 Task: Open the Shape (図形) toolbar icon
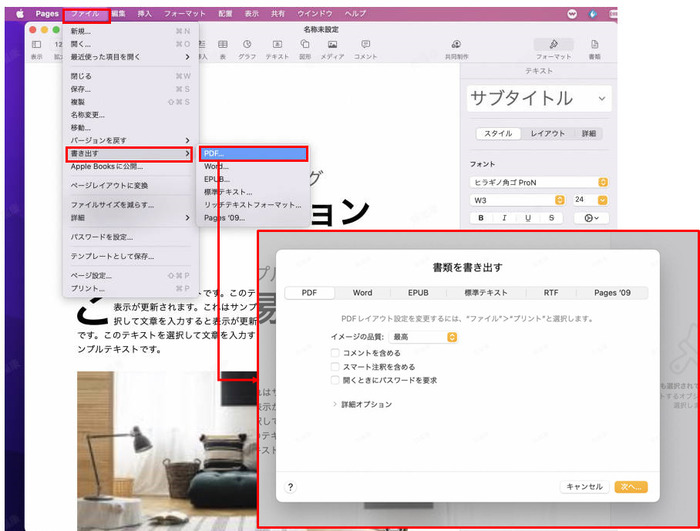(x=305, y=44)
